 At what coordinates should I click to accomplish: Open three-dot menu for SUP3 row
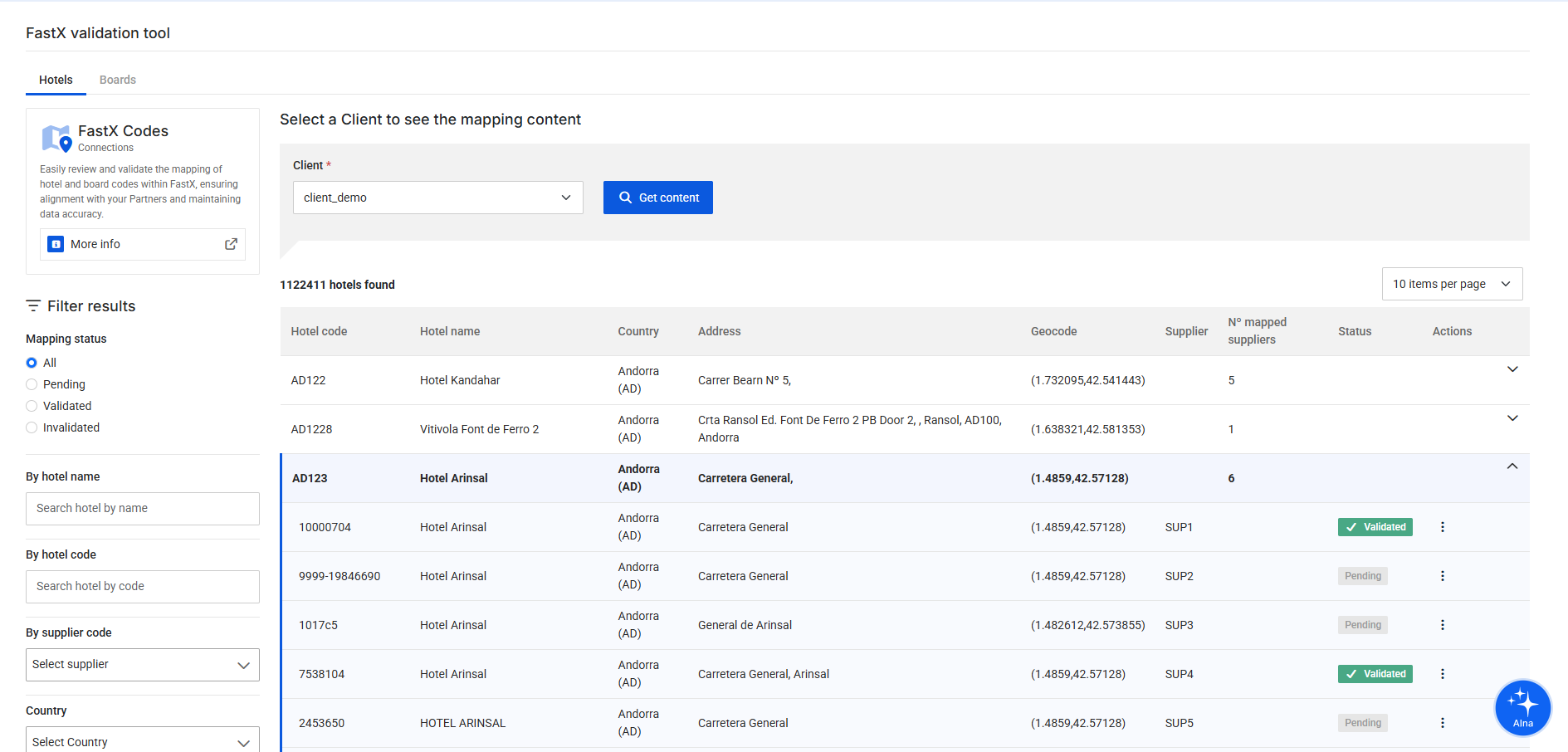coord(1442,625)
